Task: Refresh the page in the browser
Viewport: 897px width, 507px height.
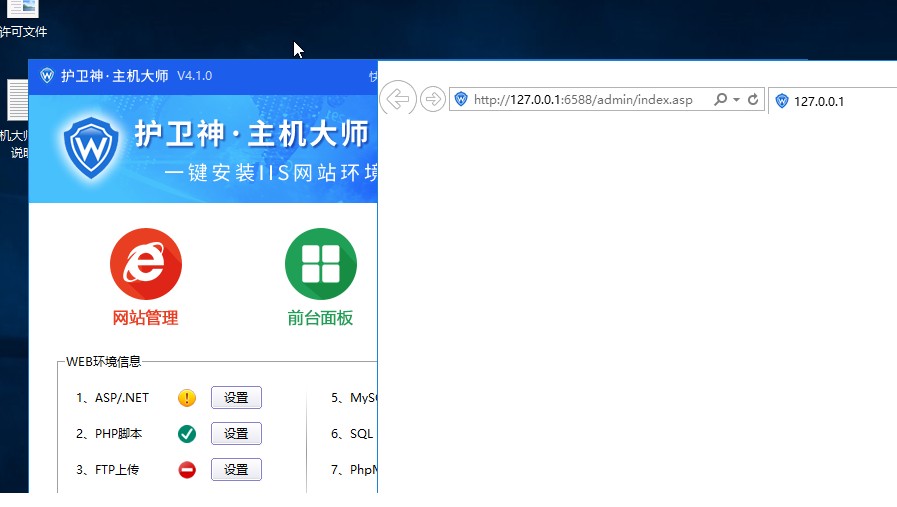Action: point(753,100)
